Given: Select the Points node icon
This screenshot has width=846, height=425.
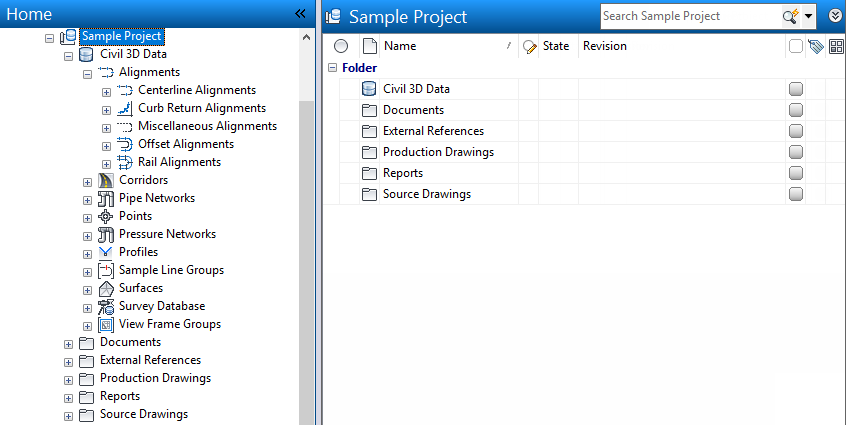Looking at the screenshot, I should (106, 216).
